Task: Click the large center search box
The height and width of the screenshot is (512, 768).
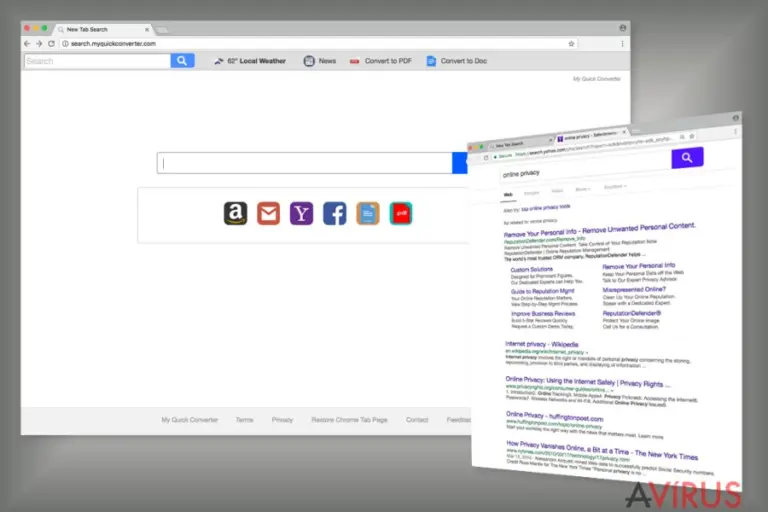Action: tap(305, 163)
